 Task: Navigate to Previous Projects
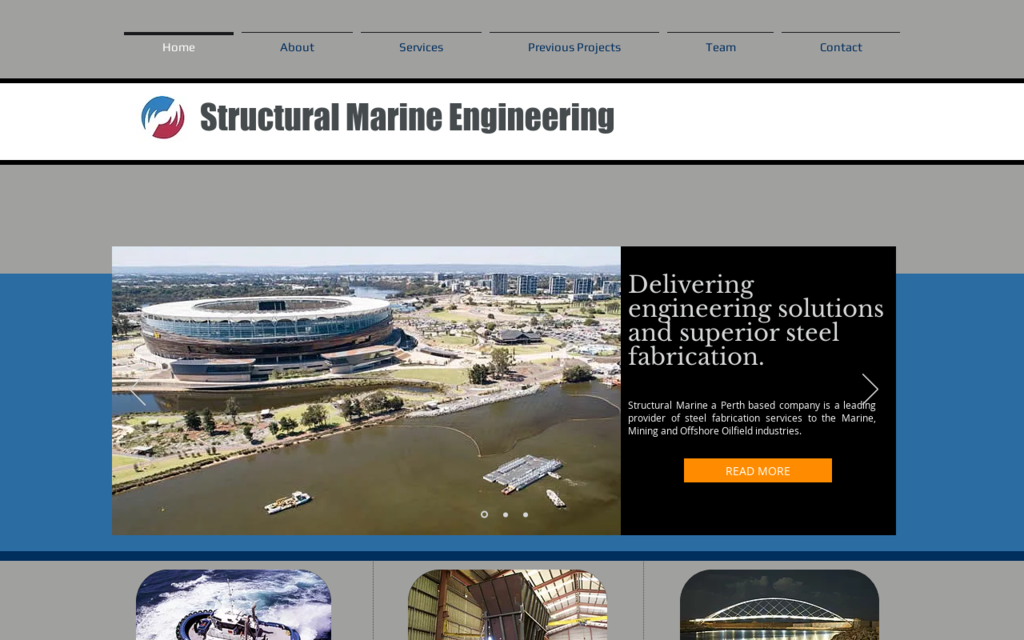[x=573, y=46]
